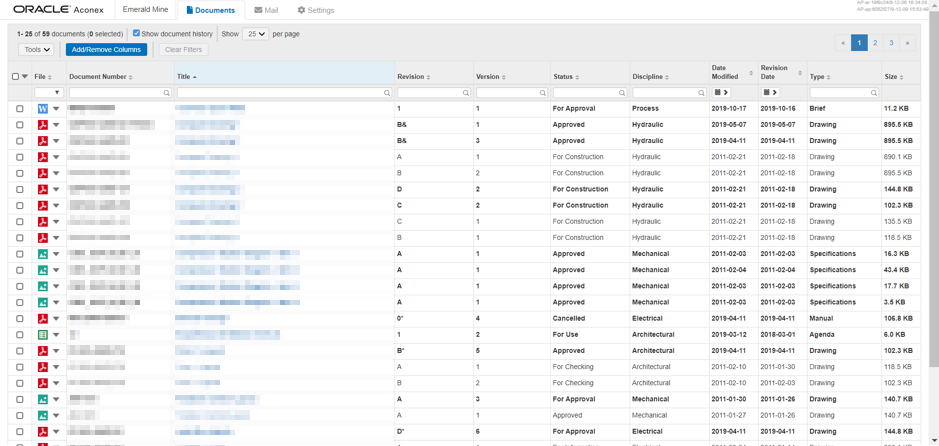Click the search icon in the Status filter
This screenshot has height=446, width=939.
point(621,93)
